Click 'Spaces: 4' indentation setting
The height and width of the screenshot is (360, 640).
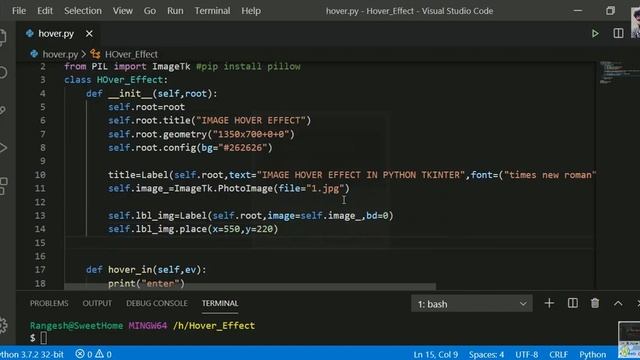click(x=486, y=354)
